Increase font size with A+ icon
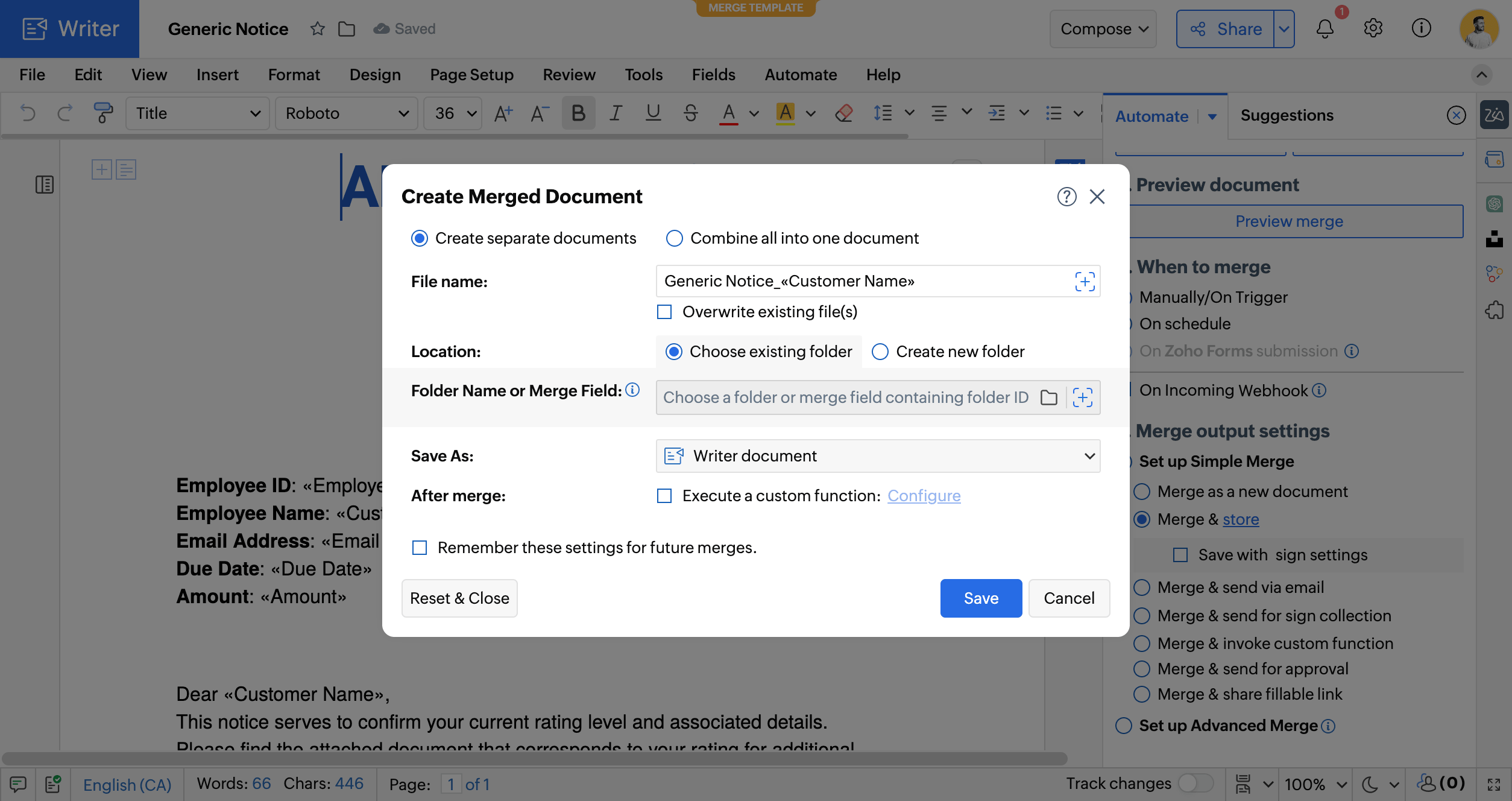This screenshot has height=801, width=1512. 503,113
